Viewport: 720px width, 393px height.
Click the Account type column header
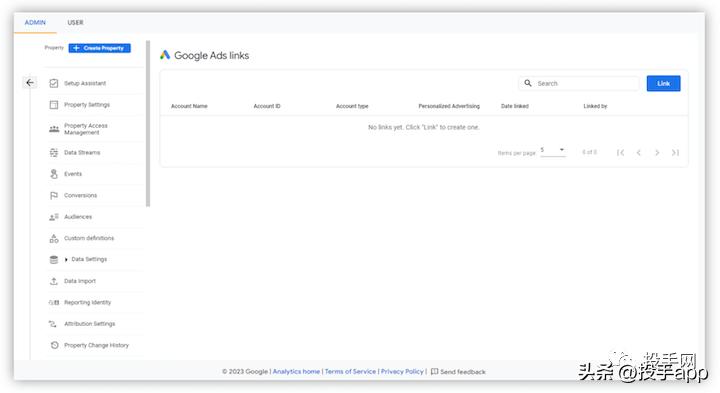point(352,106)
